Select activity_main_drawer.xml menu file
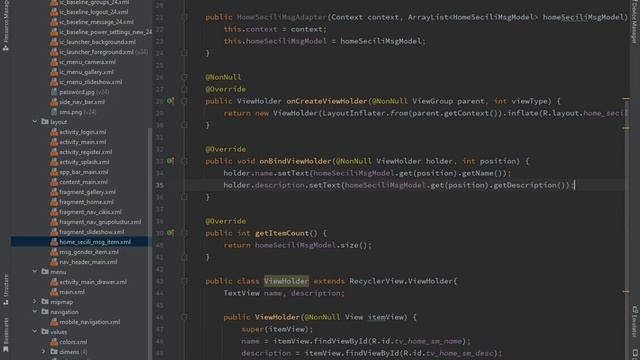 89,282
